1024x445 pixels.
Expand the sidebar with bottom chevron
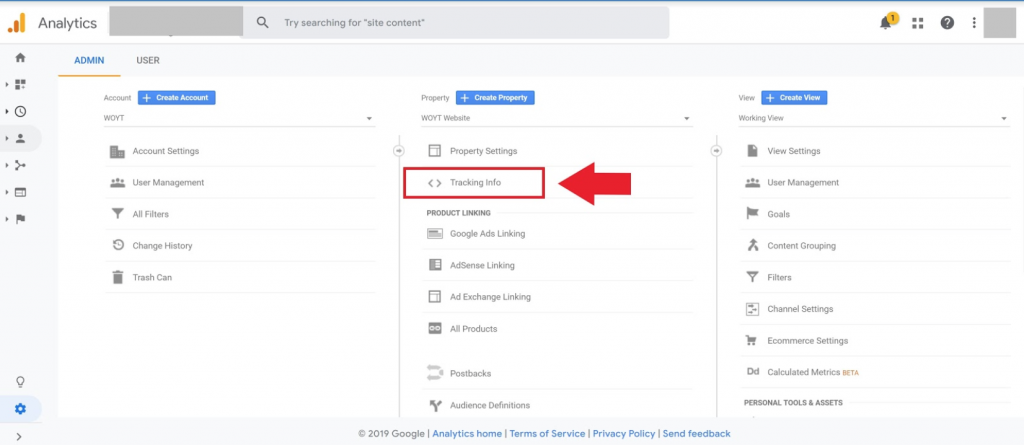[19, 436]
